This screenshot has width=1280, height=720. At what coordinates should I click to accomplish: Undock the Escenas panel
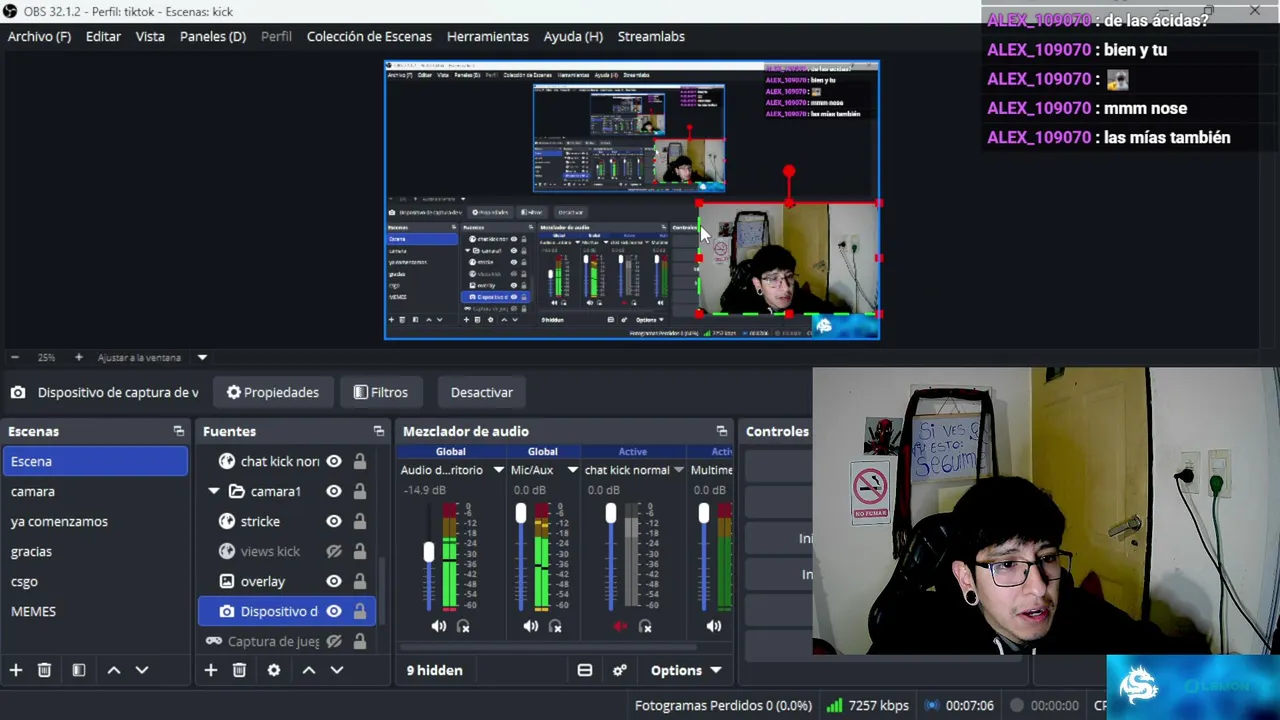click(179, 431)
